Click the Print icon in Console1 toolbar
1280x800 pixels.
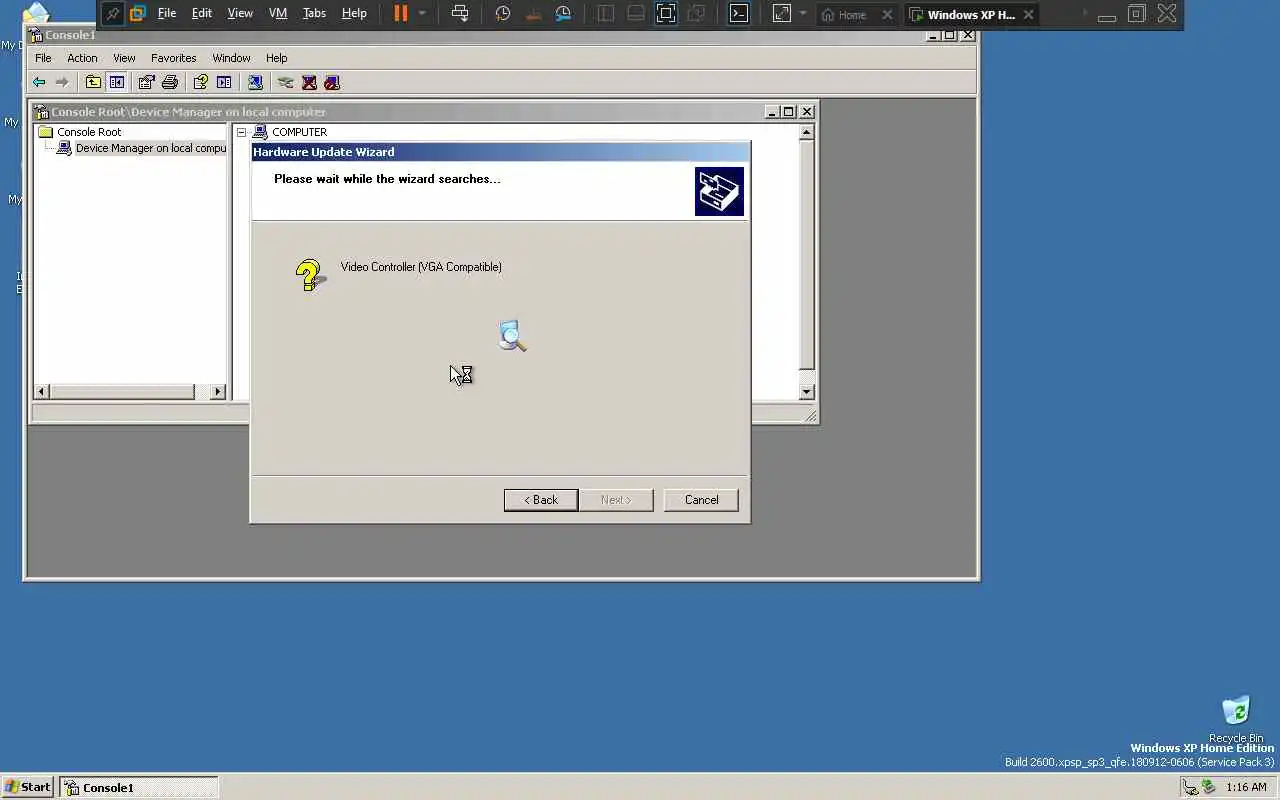click(x=170, y=83)
